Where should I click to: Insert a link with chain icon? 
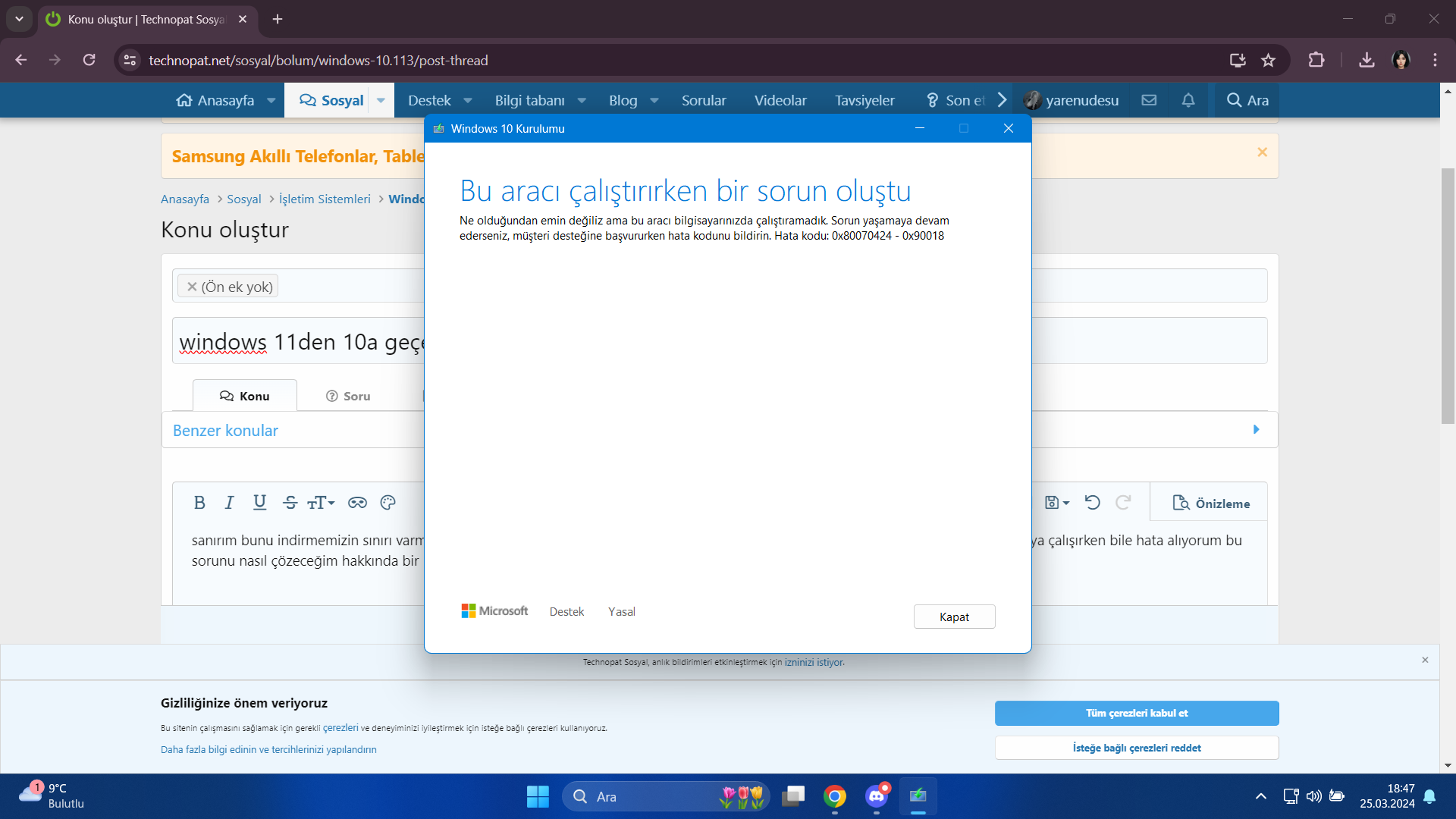pos(357,503)
